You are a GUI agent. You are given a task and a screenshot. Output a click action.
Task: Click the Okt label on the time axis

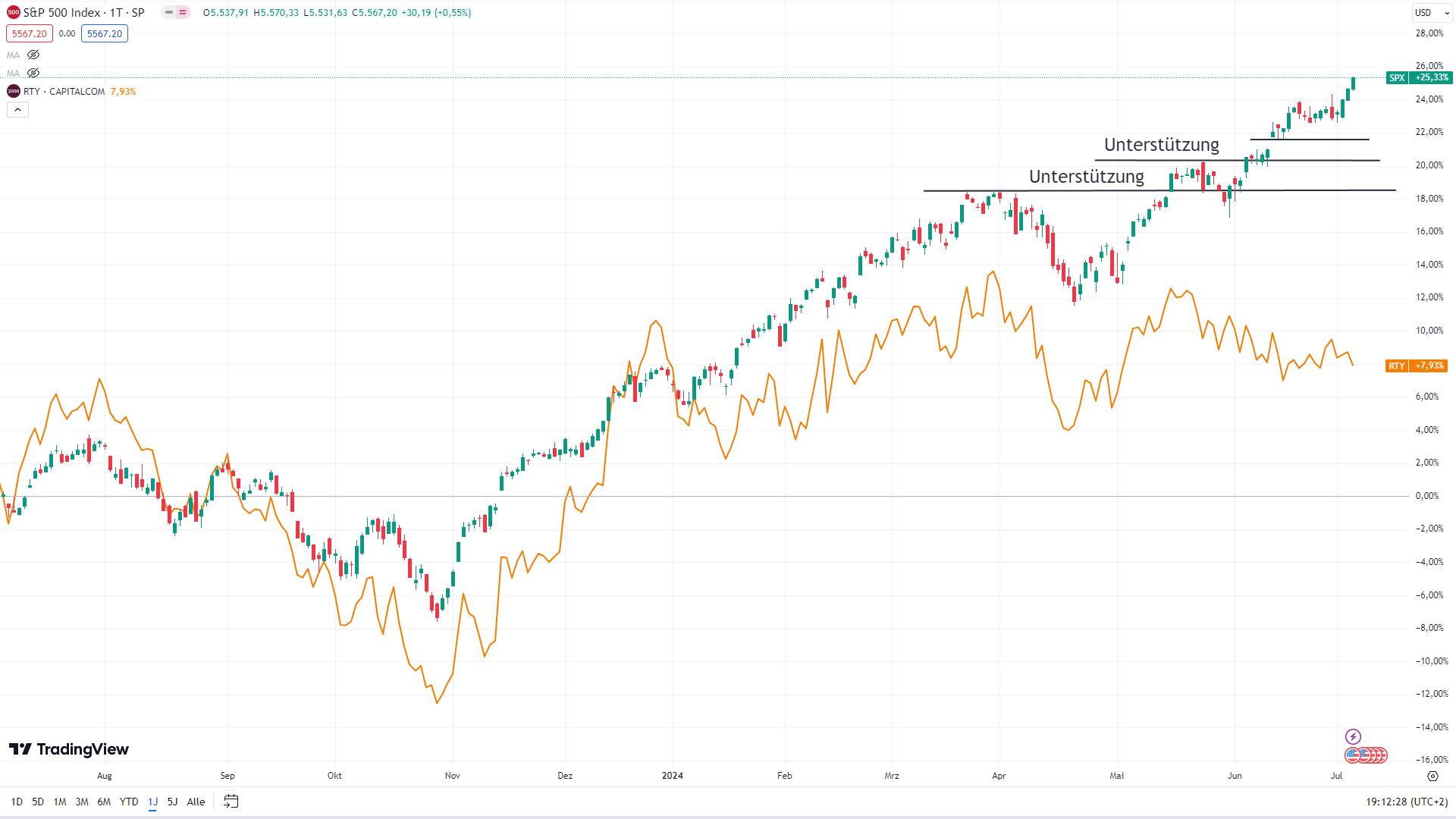pos(334,776)
